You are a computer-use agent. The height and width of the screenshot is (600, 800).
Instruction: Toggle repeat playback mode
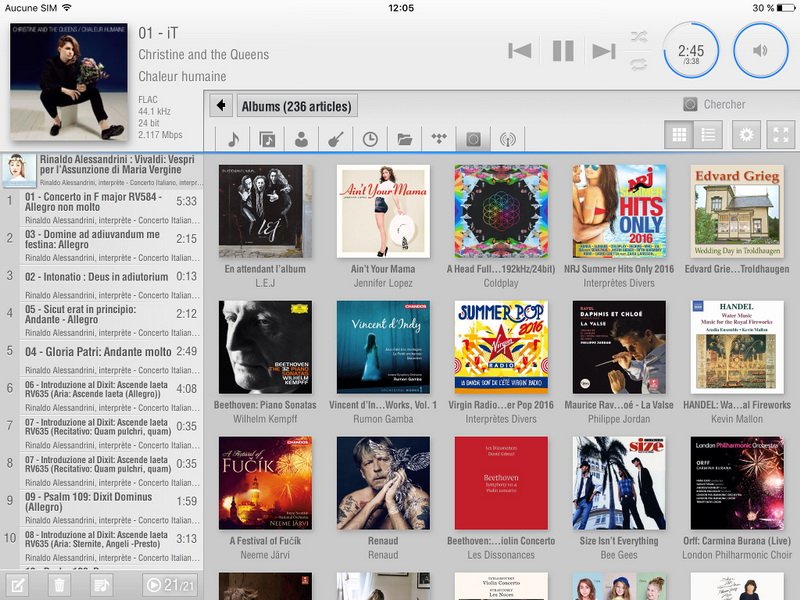[639, 65]
